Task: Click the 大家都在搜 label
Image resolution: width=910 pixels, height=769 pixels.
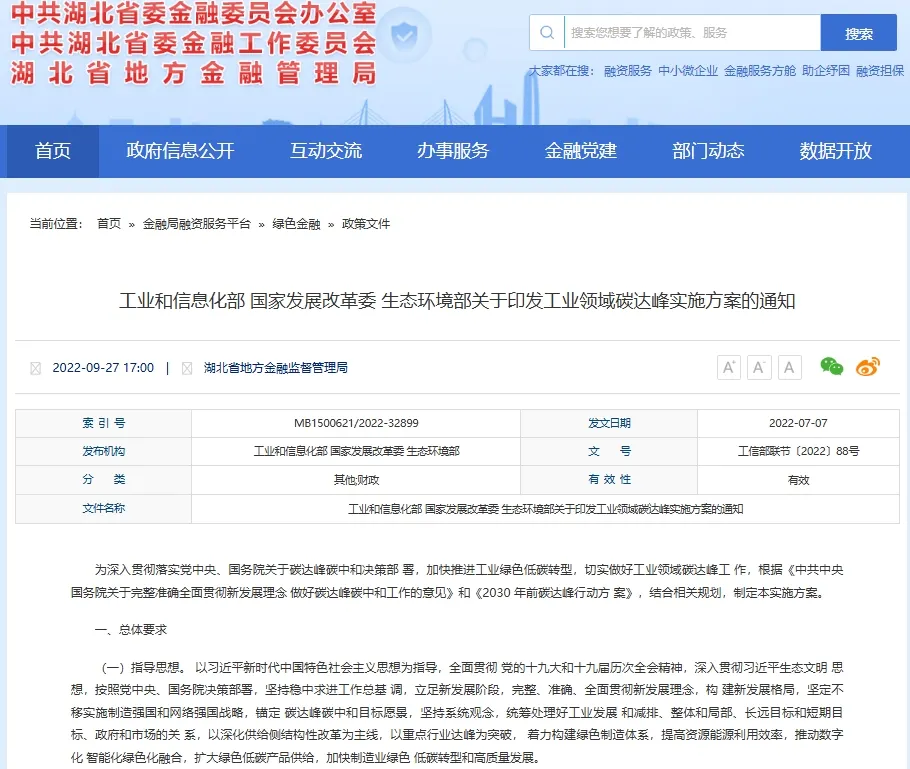Action: [561, 71]
